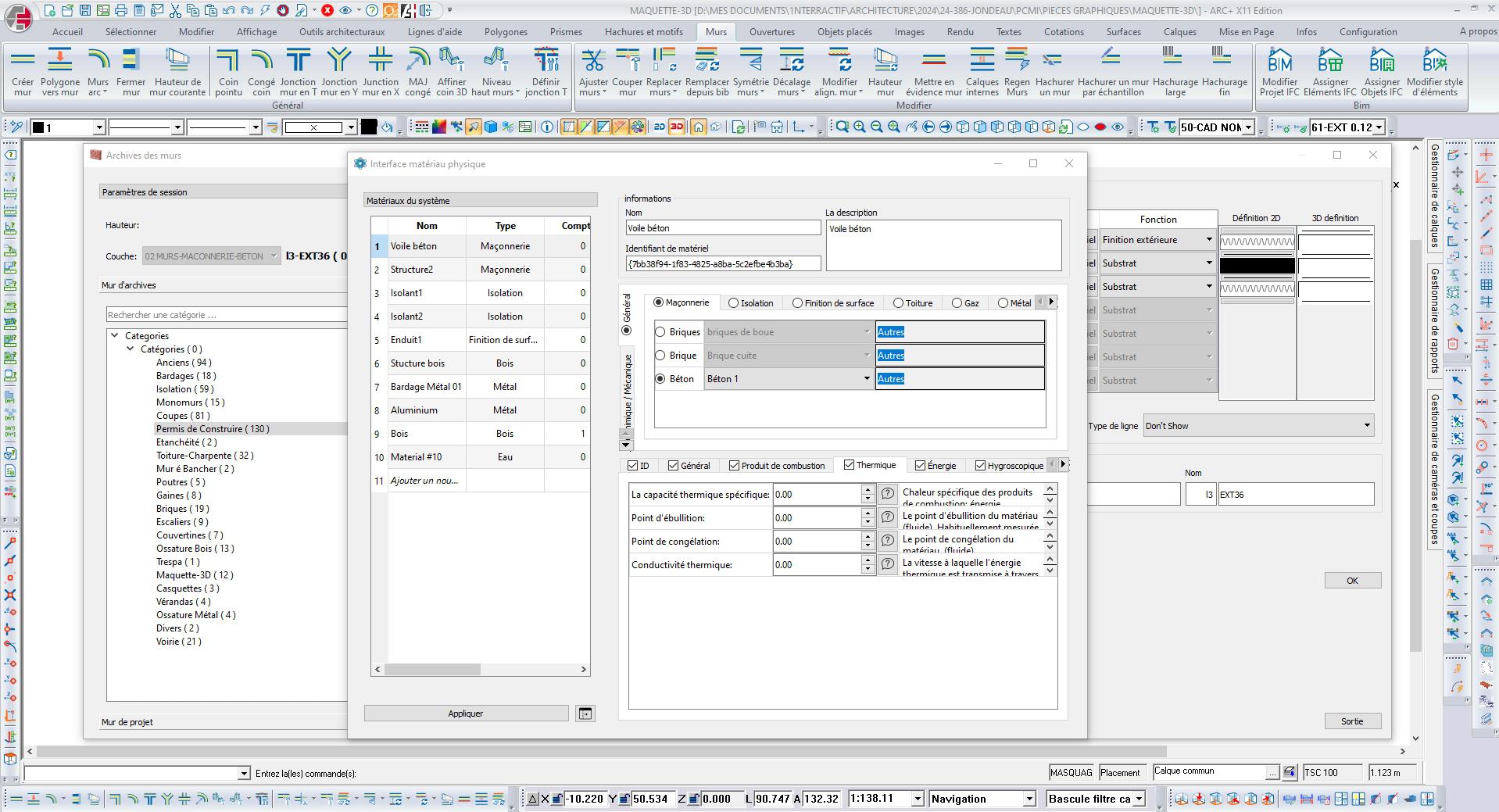Collapse the Catégories tree node
The width and height of the screenshot is (1499, 812).
tap(131, 349)
